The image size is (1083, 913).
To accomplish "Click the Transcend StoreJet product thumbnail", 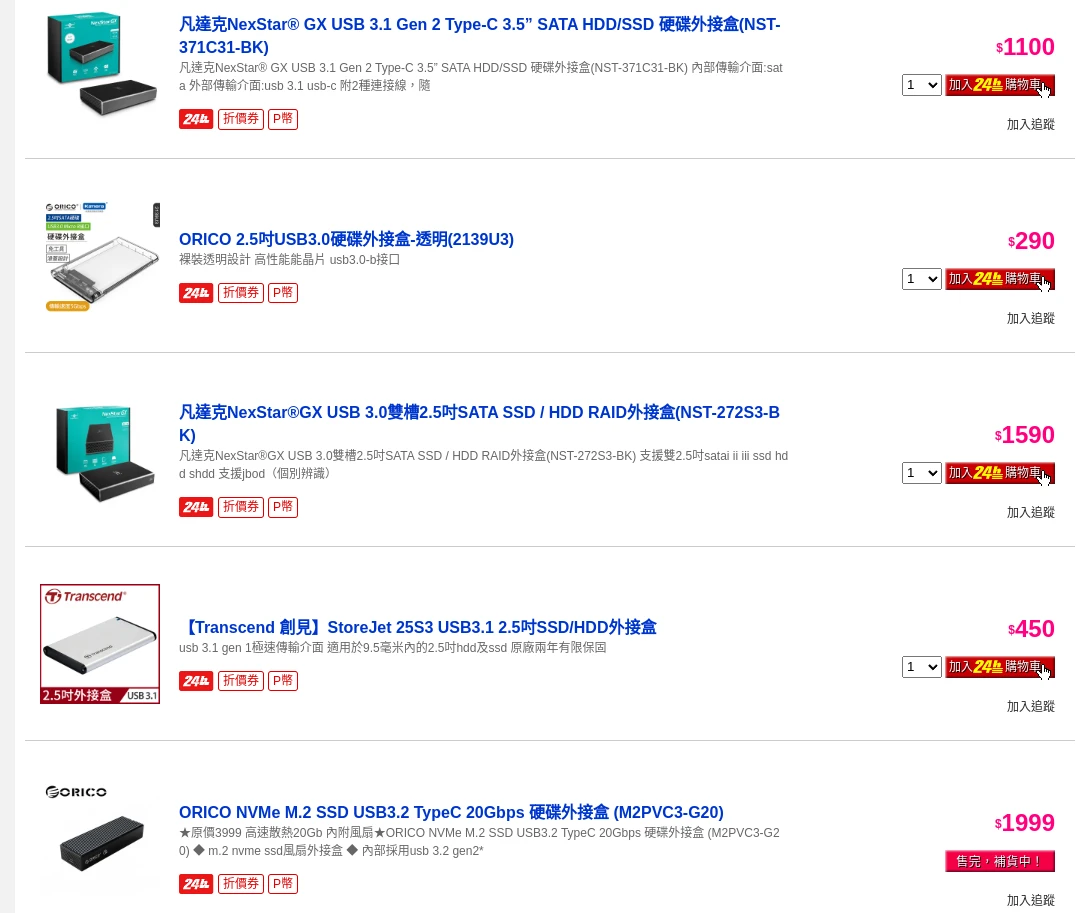I will tap(100, 644).
